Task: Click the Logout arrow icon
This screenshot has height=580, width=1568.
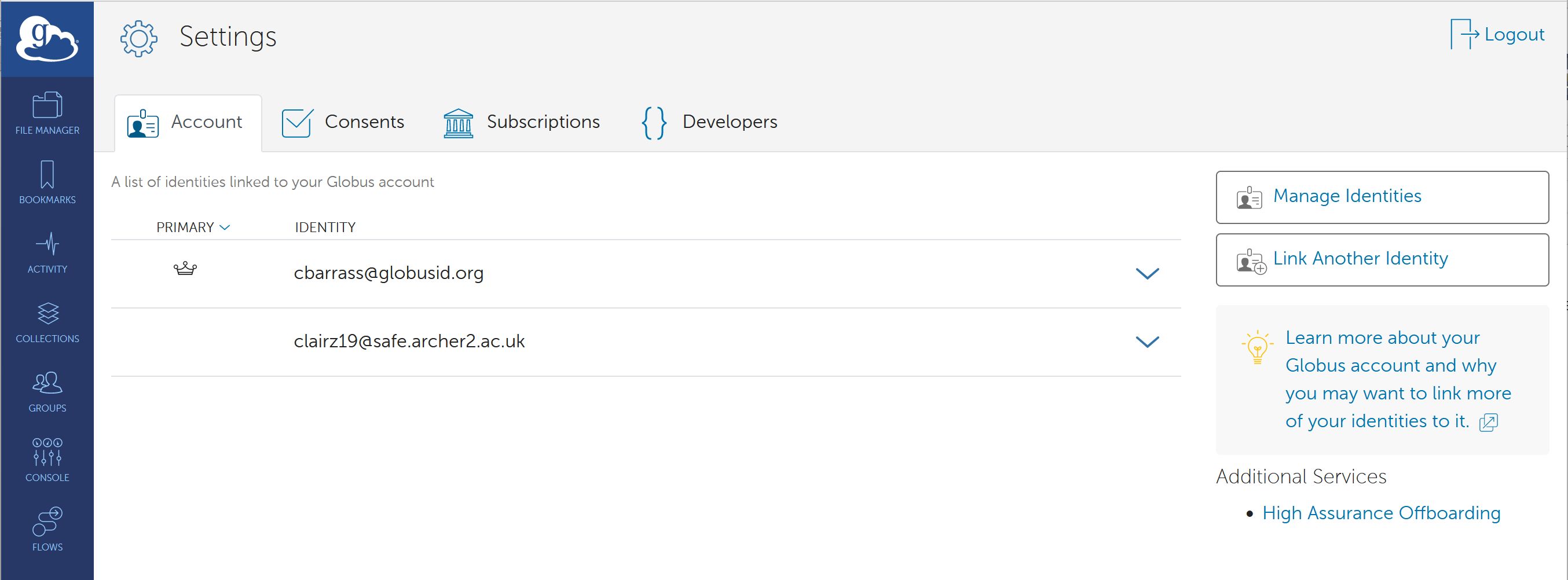Action: coord(1464,34)
